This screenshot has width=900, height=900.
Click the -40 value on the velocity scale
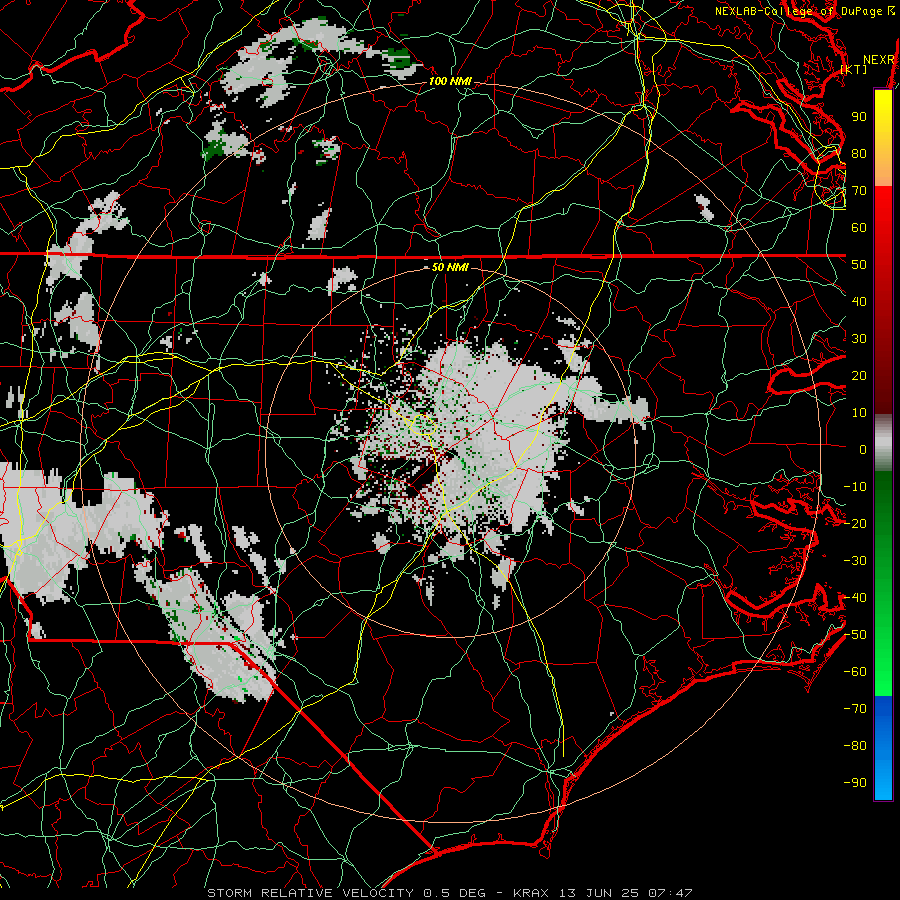click(855, 598)
